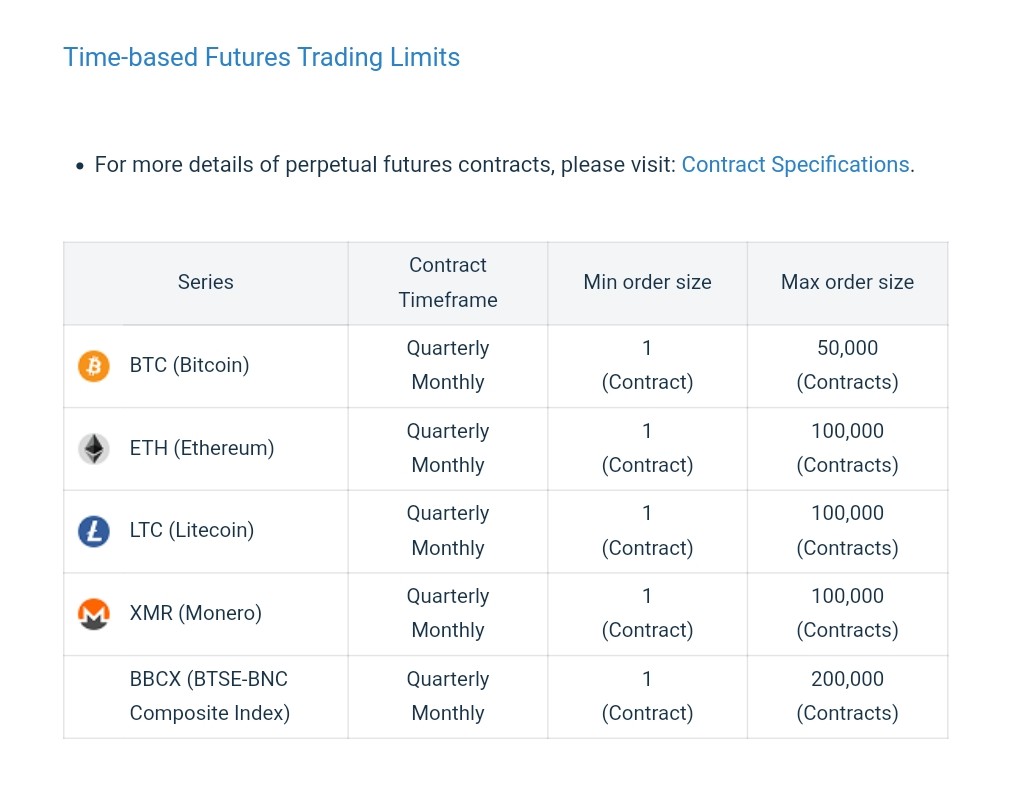Viewport: 1009px width, 797px height.
Task: Select the BTC (Bitcoin) series name
Action: coord(189,366)
